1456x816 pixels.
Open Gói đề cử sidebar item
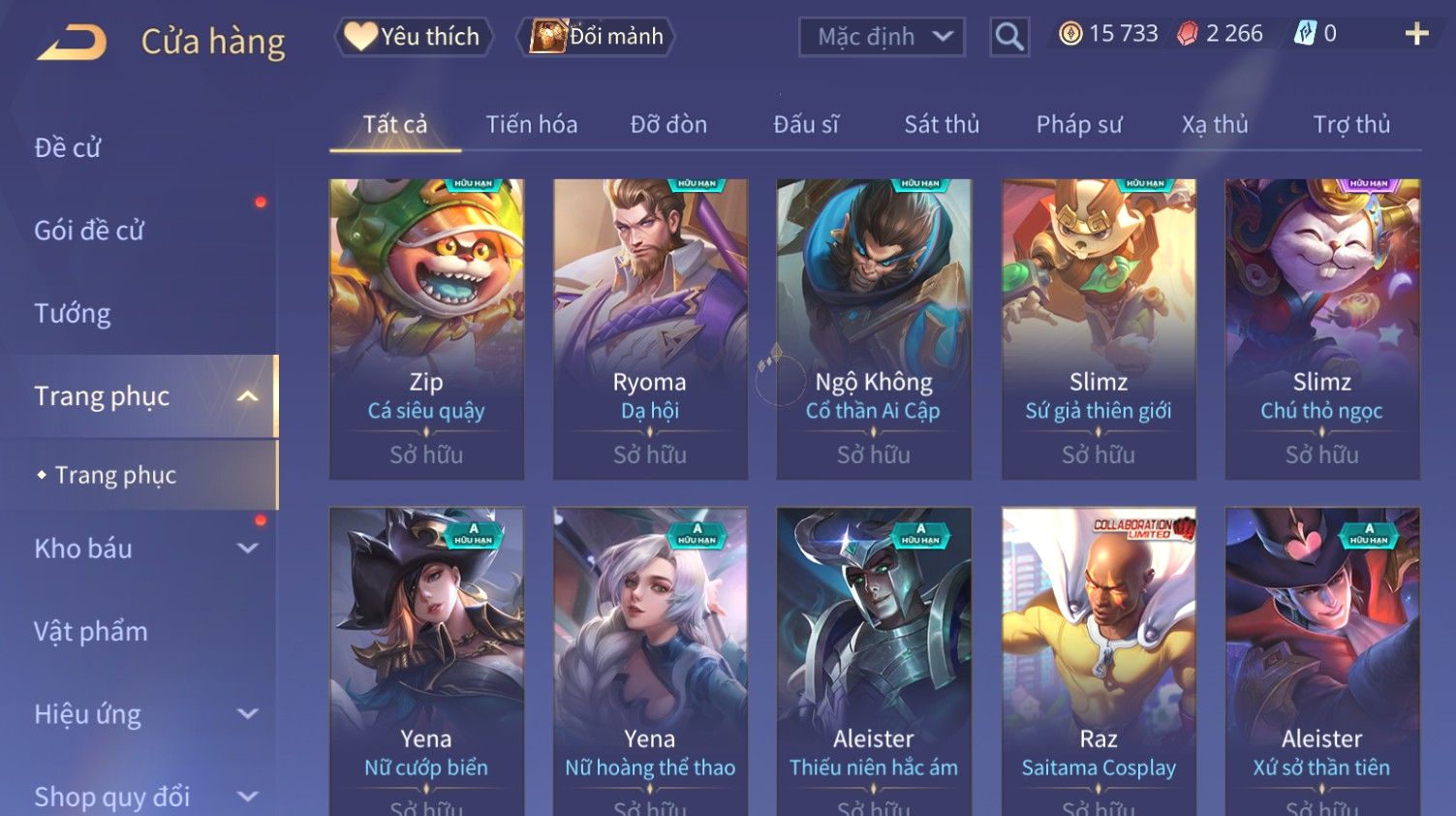89,231
